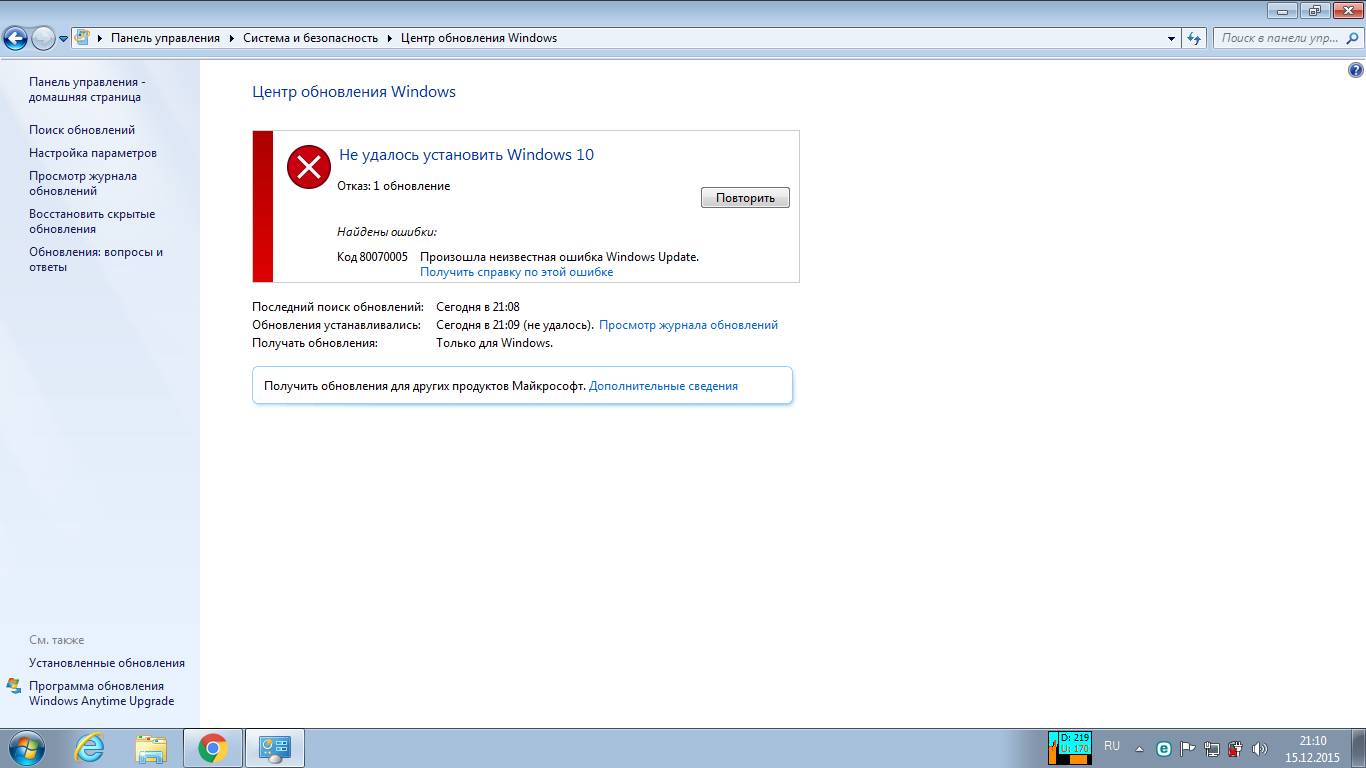The width and height of the screenshot is (1366, 768).
Task: Click "Просмотр журнала обновлений" link beside install status
Action: [688, 325]
